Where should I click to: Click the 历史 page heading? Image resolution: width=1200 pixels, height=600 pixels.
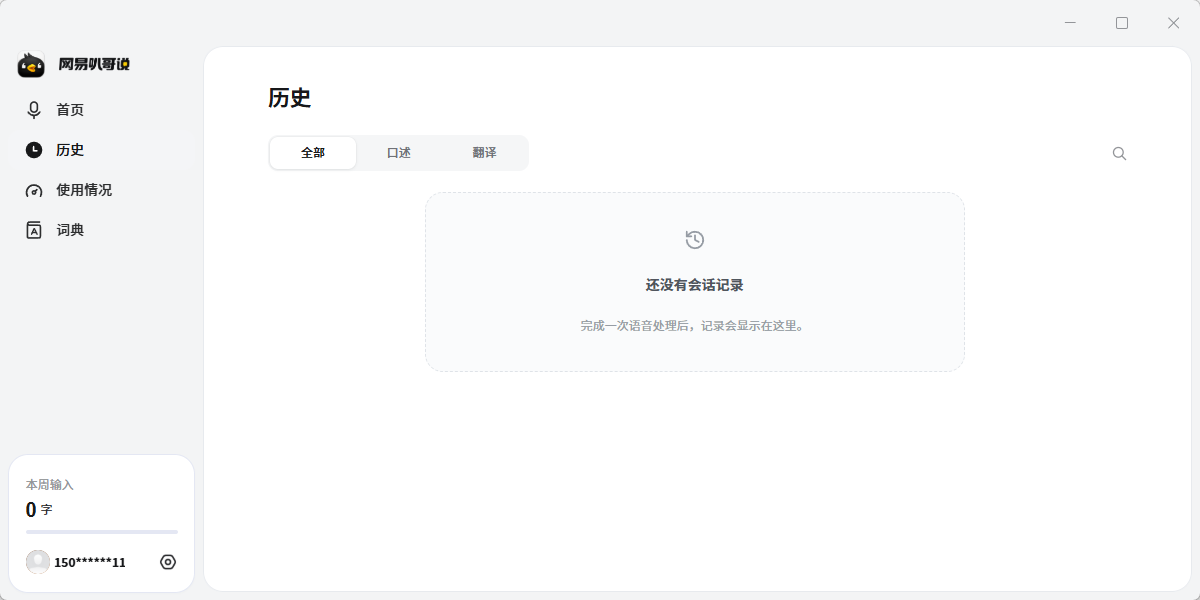click(290, 98)
